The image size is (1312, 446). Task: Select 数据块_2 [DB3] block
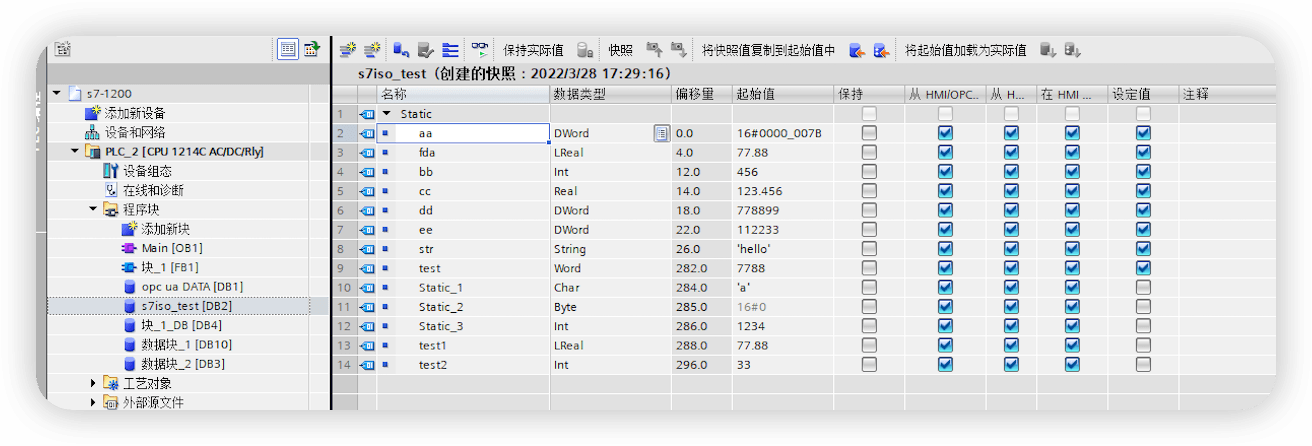[x=182, y=364]
